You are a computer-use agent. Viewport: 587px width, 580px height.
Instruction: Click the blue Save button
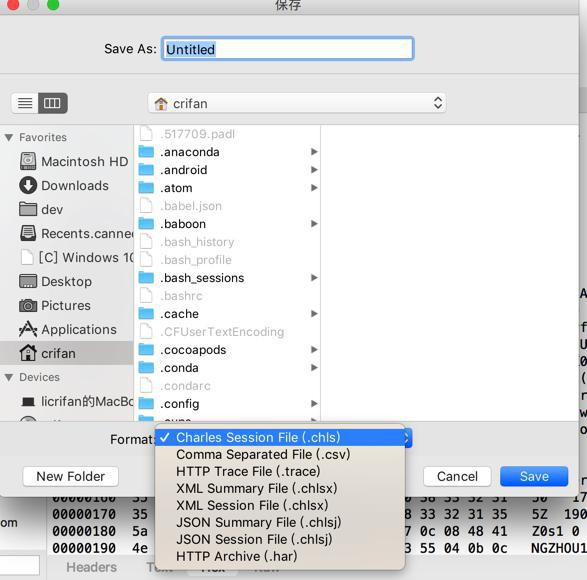[534, 476]
